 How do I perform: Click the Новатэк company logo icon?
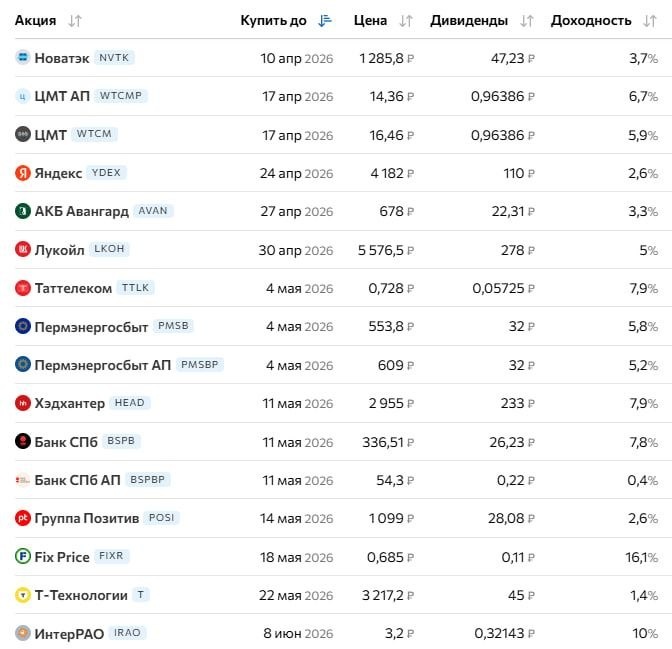click(23, 58)
